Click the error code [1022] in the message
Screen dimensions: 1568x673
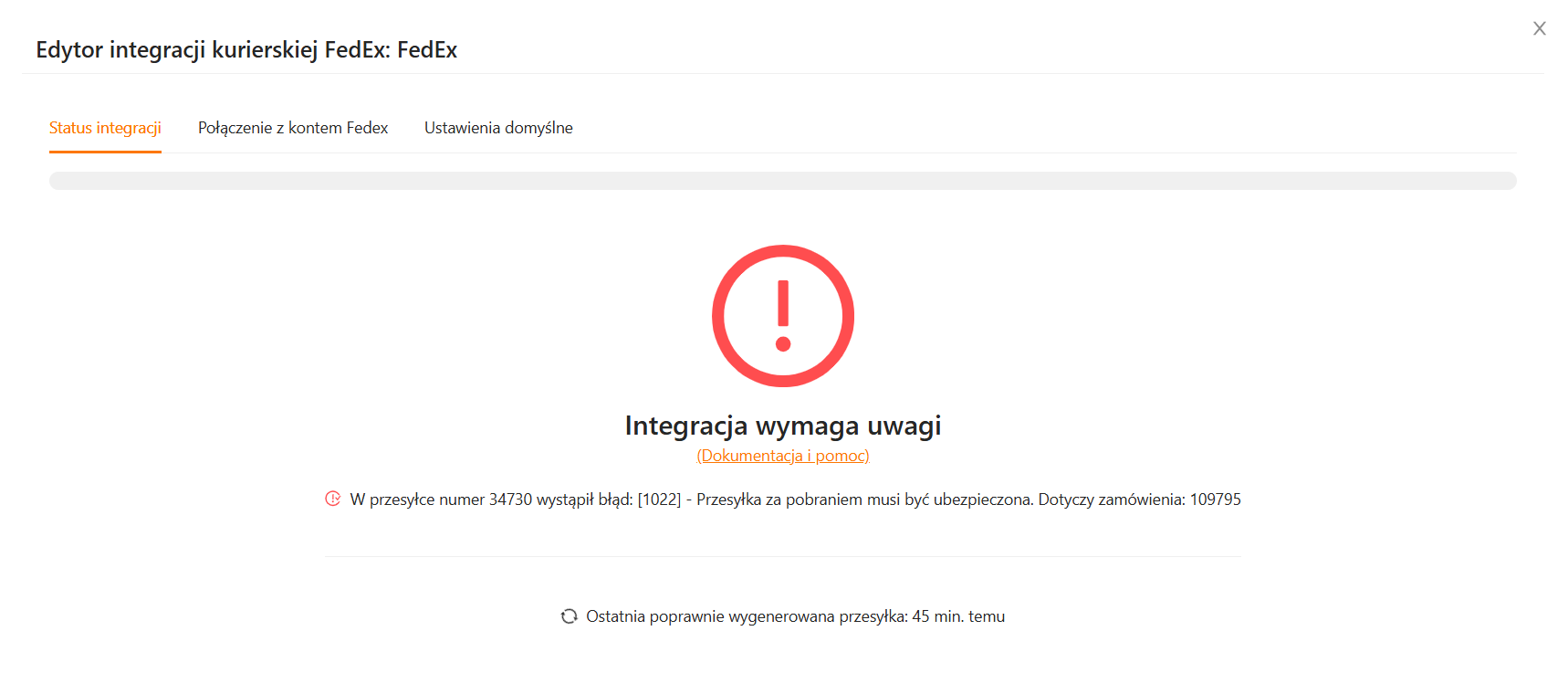pyautogui.click(x=659, y=499)
